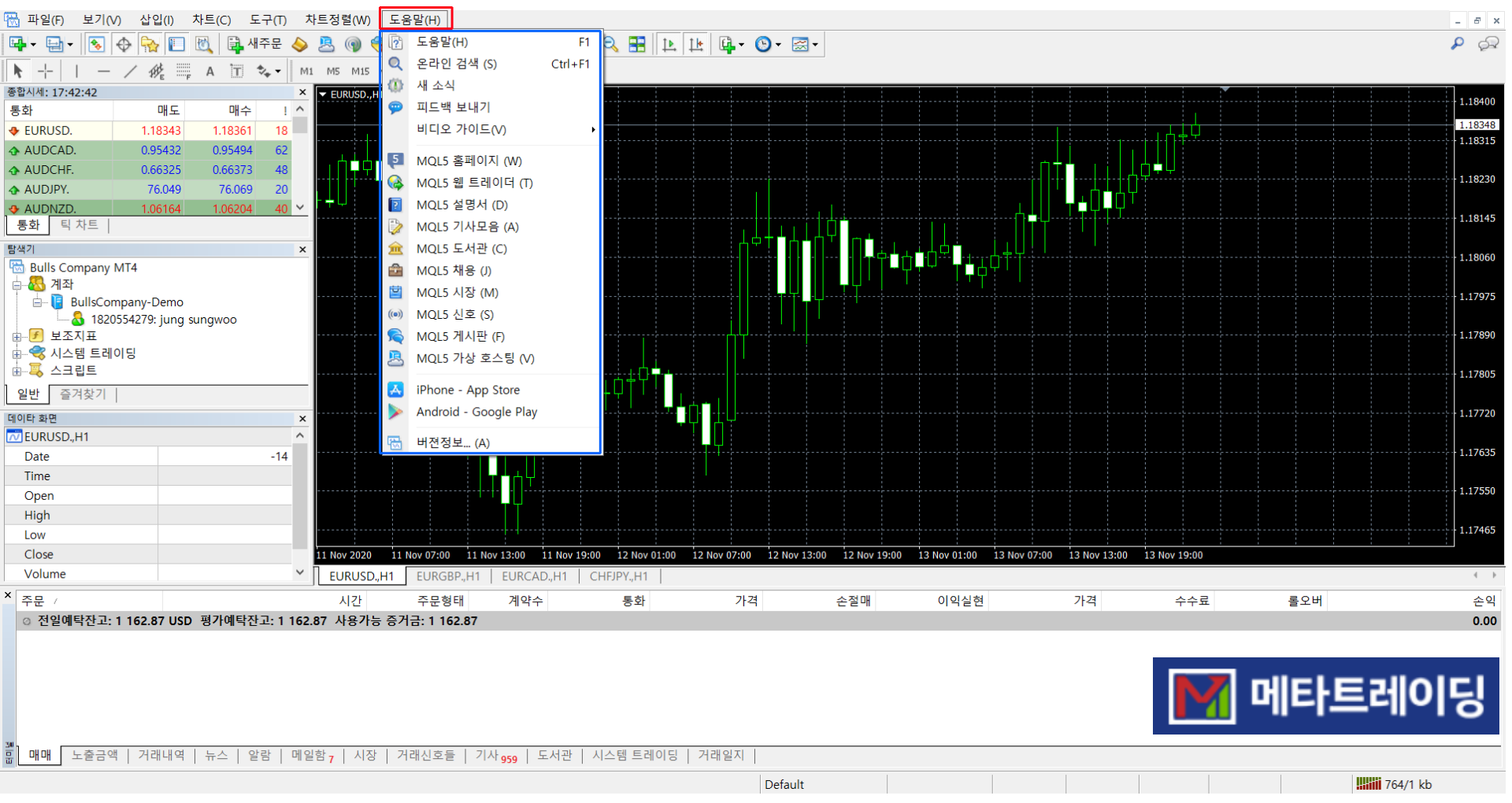
Task: Toggle chart auto scroll
Action: pos(669,45)
